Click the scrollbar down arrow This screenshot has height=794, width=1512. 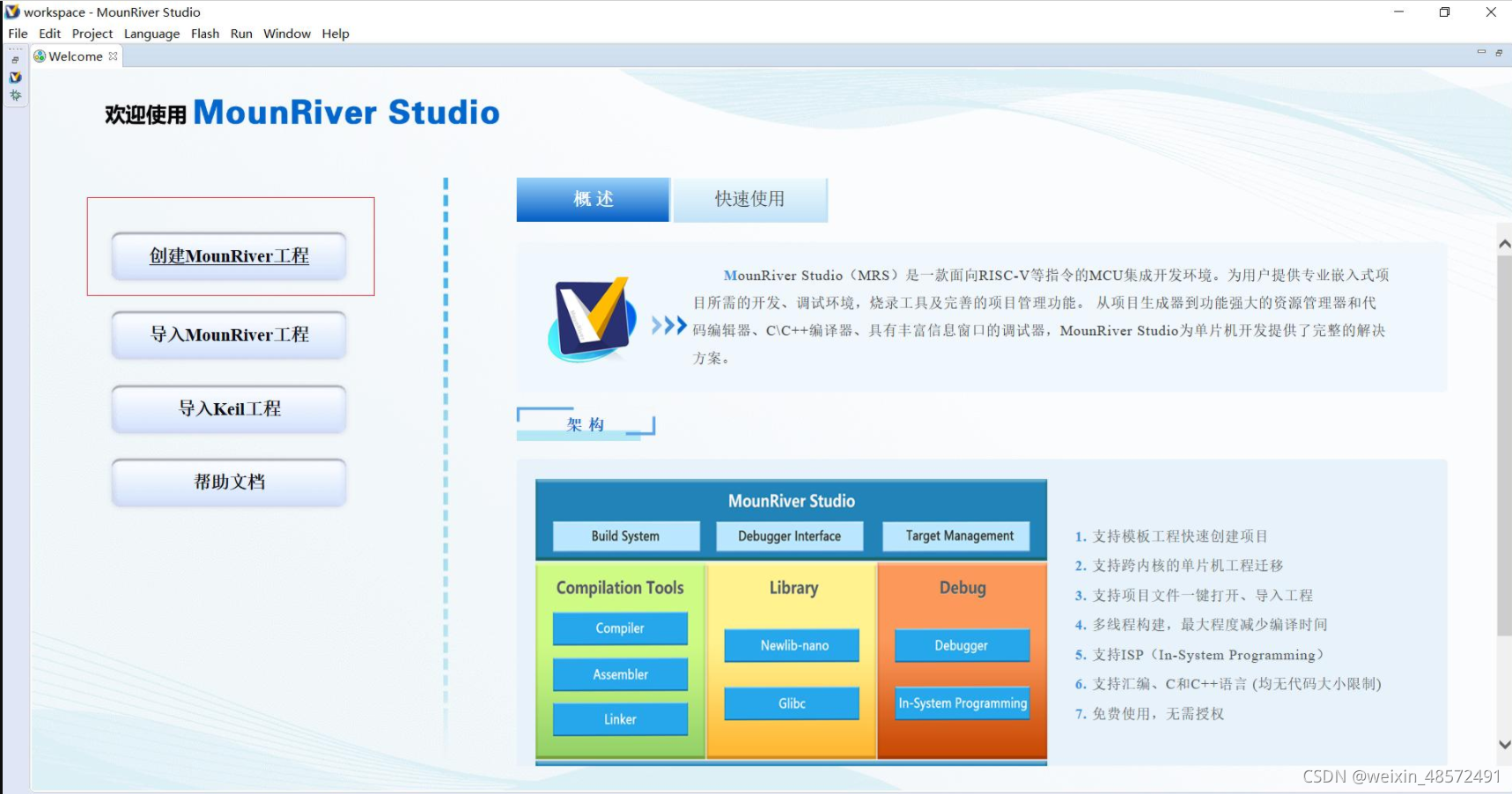point(1504,744)
